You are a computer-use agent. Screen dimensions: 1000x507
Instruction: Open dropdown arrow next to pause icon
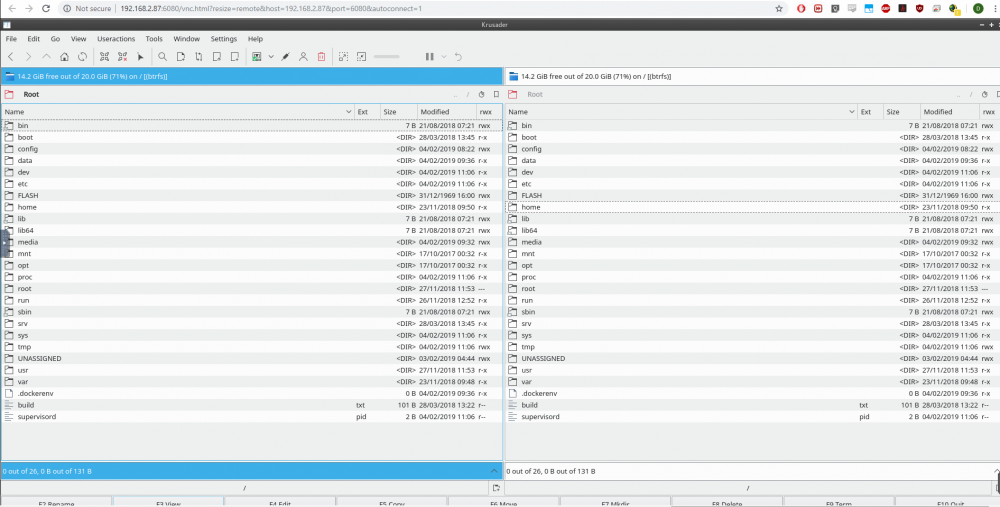click(x=444, y=57)
